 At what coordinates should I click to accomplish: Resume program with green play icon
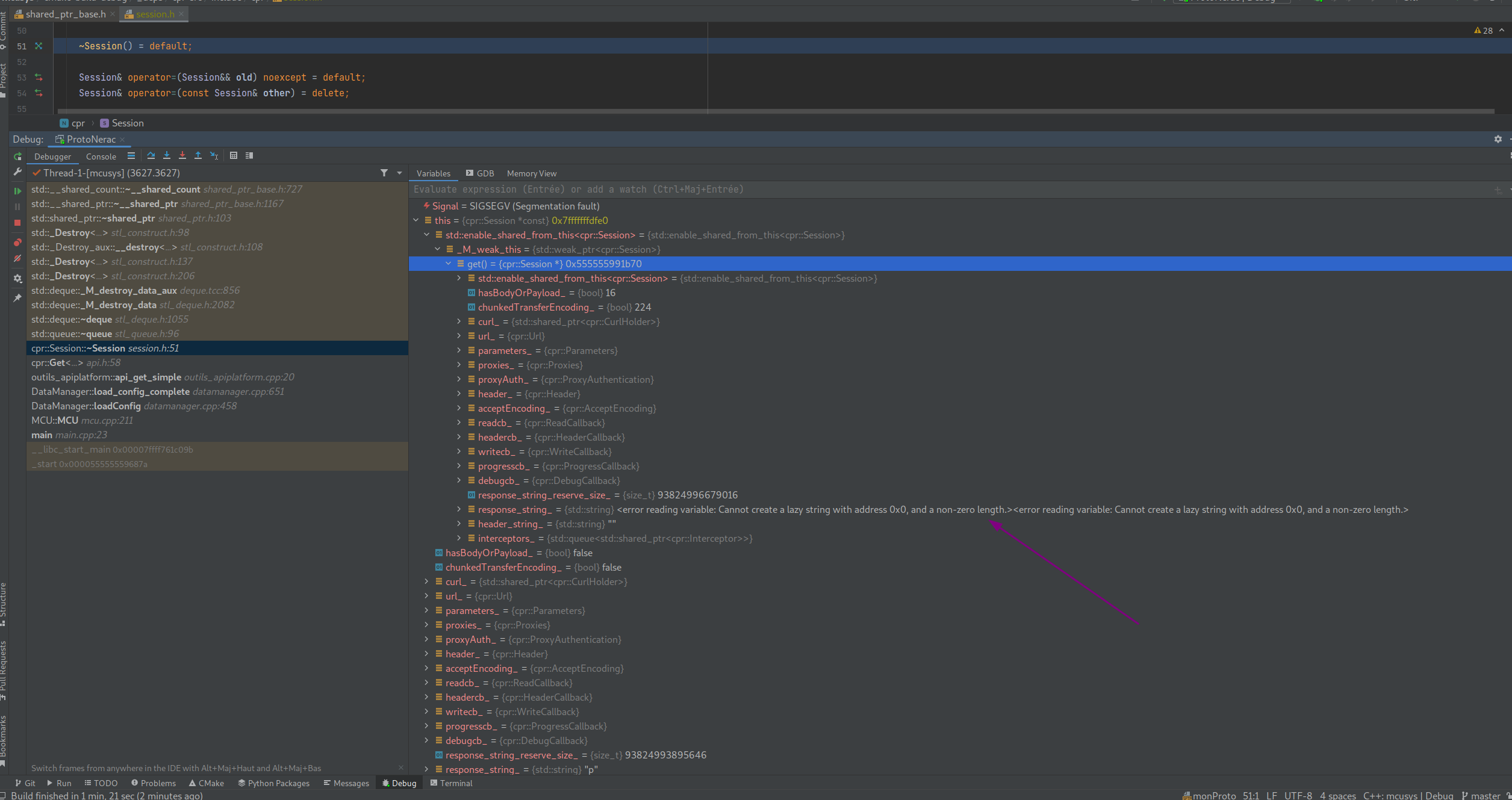click(x=17, y=191)
